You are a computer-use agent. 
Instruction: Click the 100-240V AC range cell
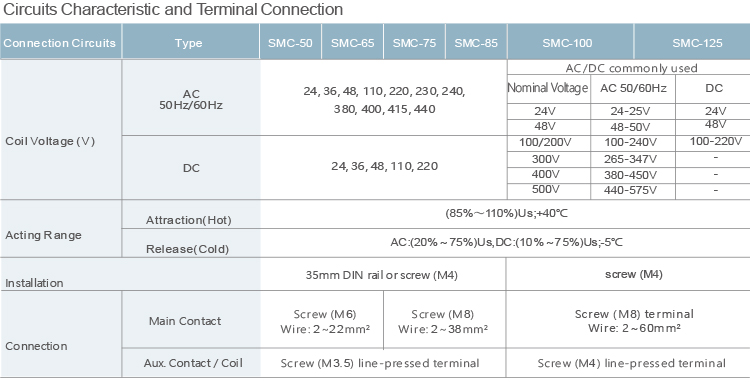(632, 142)
